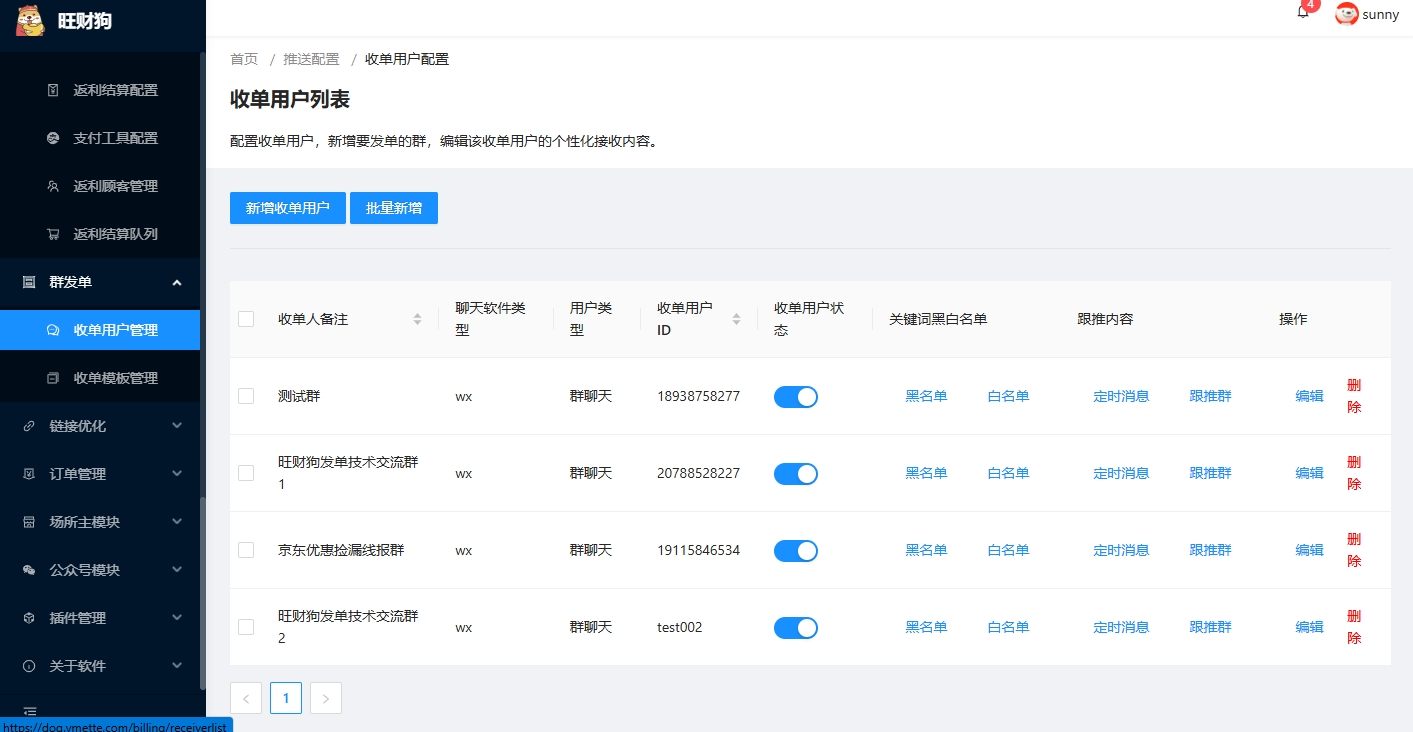Go to the next page arrow

[x=326, y=698]
